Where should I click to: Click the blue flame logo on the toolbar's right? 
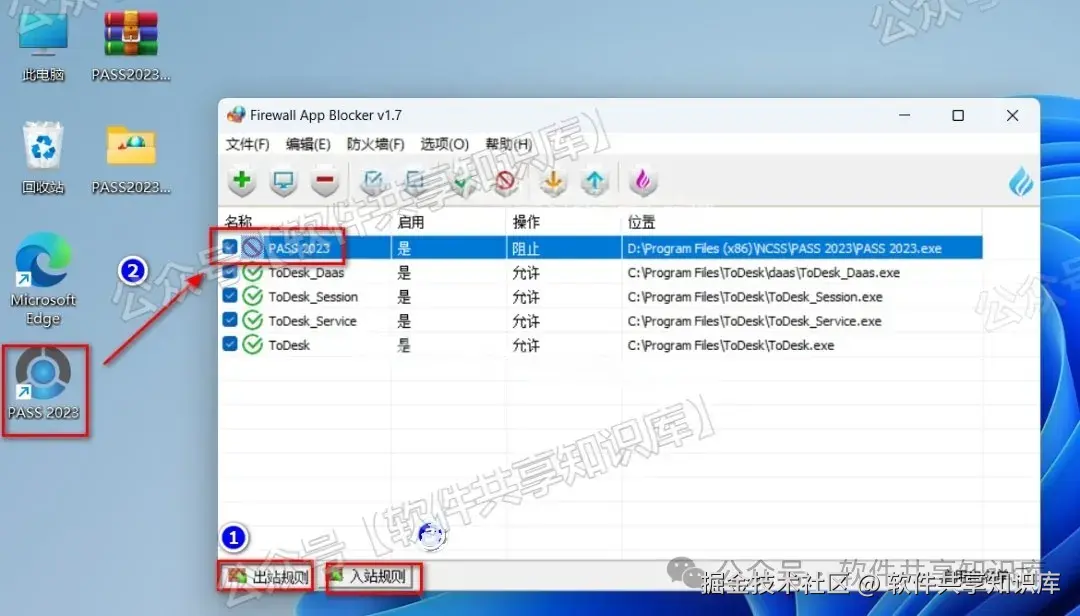click(x=1021, y=181)
